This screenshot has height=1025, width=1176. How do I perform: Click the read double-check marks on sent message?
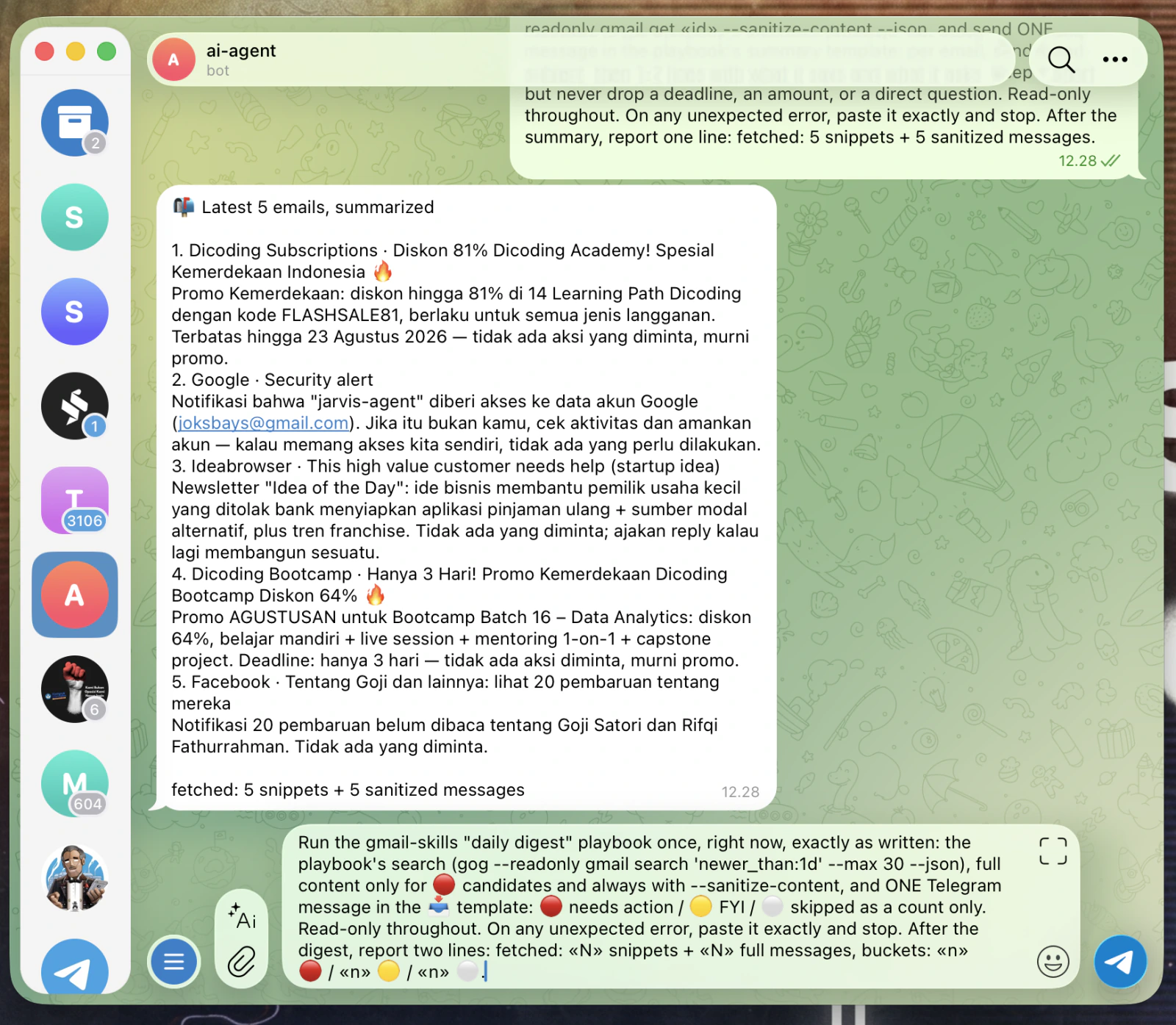coord(1111,161)
